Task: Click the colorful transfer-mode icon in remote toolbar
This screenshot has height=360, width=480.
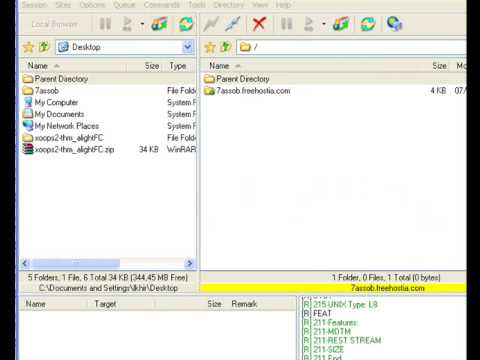Action: [341, 24]
